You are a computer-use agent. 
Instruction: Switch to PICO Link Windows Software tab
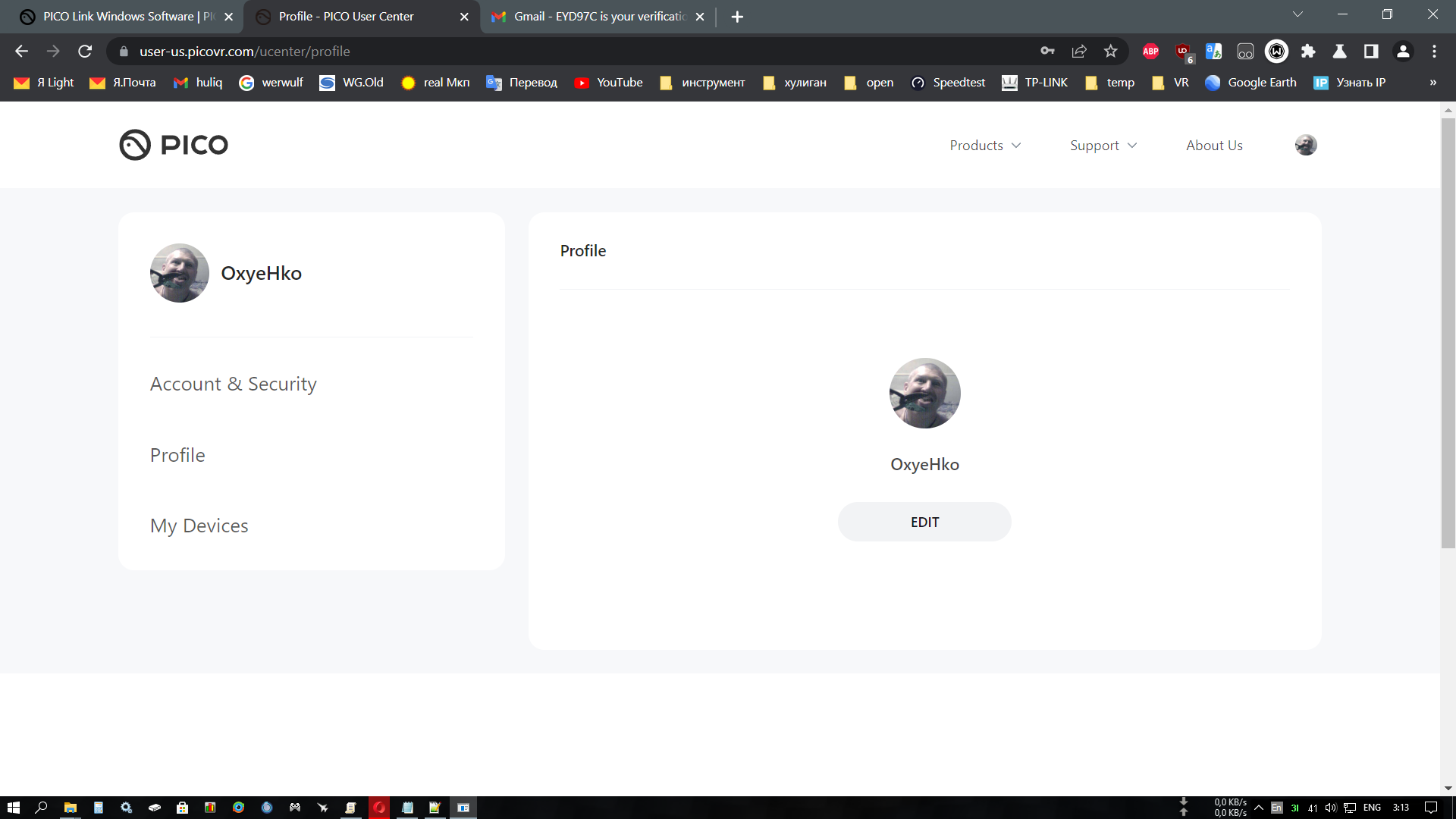pyautogui.click(x=121, y=17)
